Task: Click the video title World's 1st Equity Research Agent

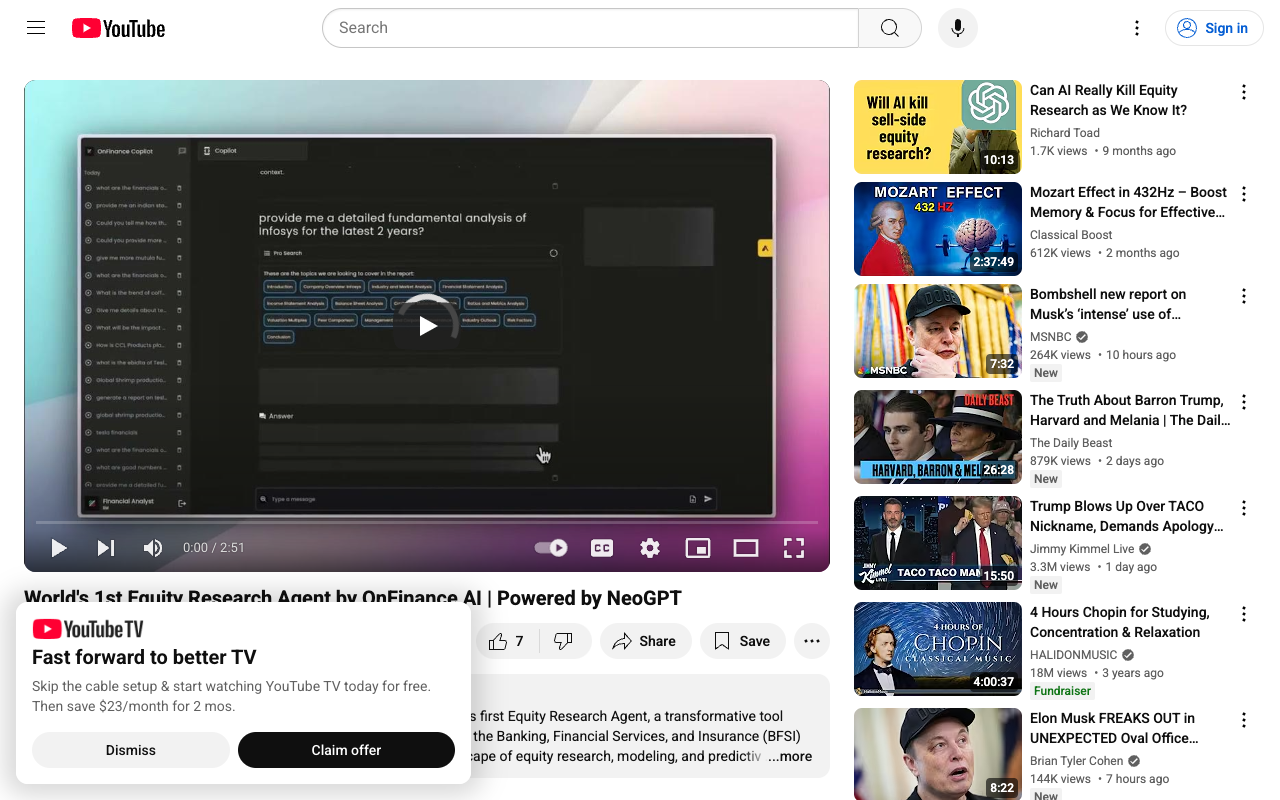Action: point(353,598)
